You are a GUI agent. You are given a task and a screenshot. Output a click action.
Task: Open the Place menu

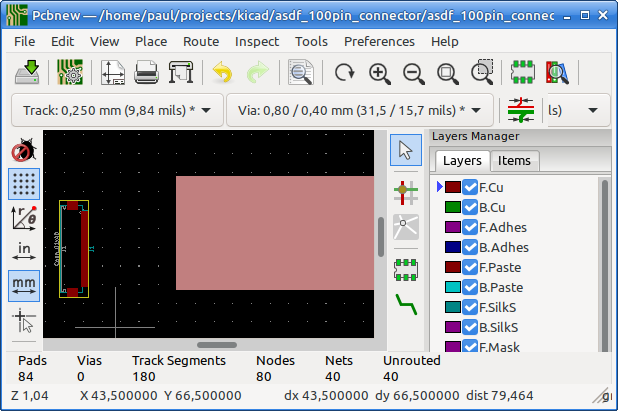(151, 41)
